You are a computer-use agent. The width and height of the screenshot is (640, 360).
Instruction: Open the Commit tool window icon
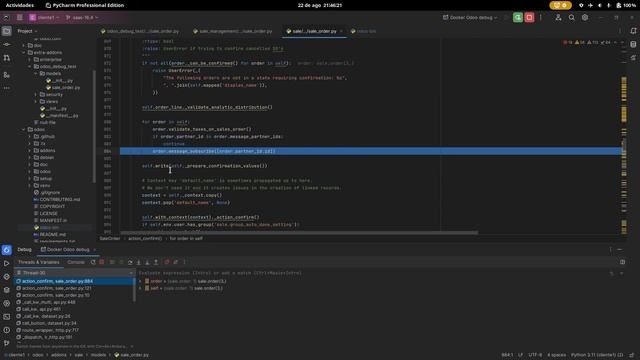coord(7,44)
